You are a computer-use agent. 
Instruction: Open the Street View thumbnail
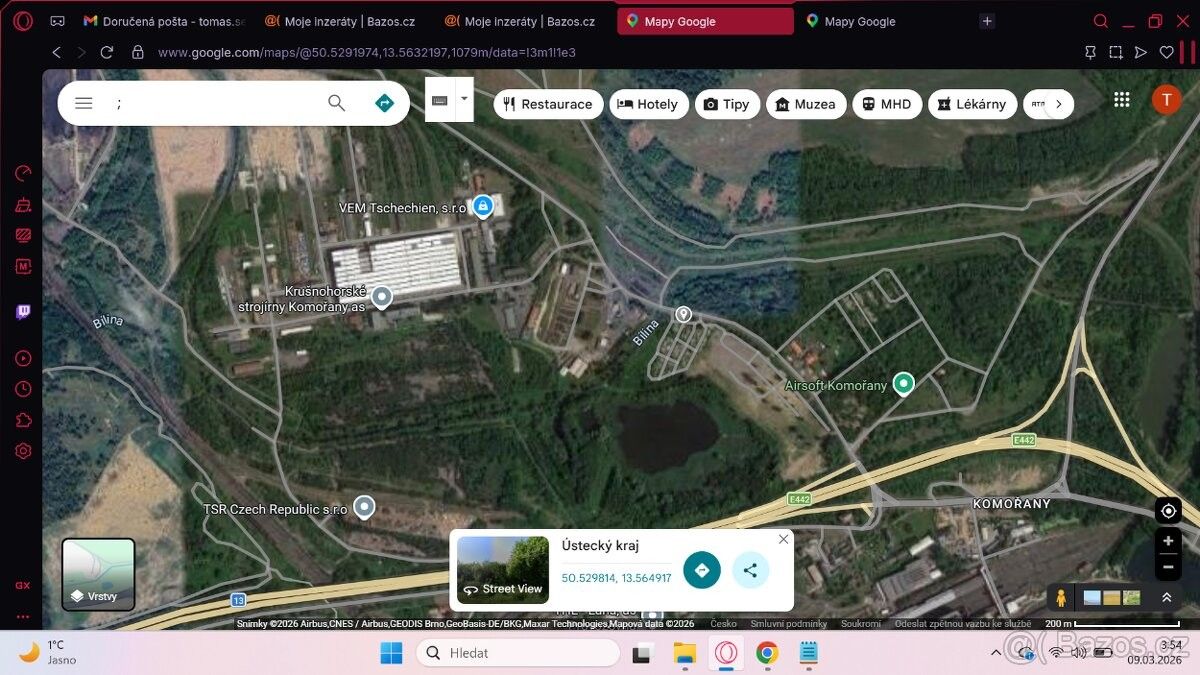pyautogui.click(x=503, y=570)
